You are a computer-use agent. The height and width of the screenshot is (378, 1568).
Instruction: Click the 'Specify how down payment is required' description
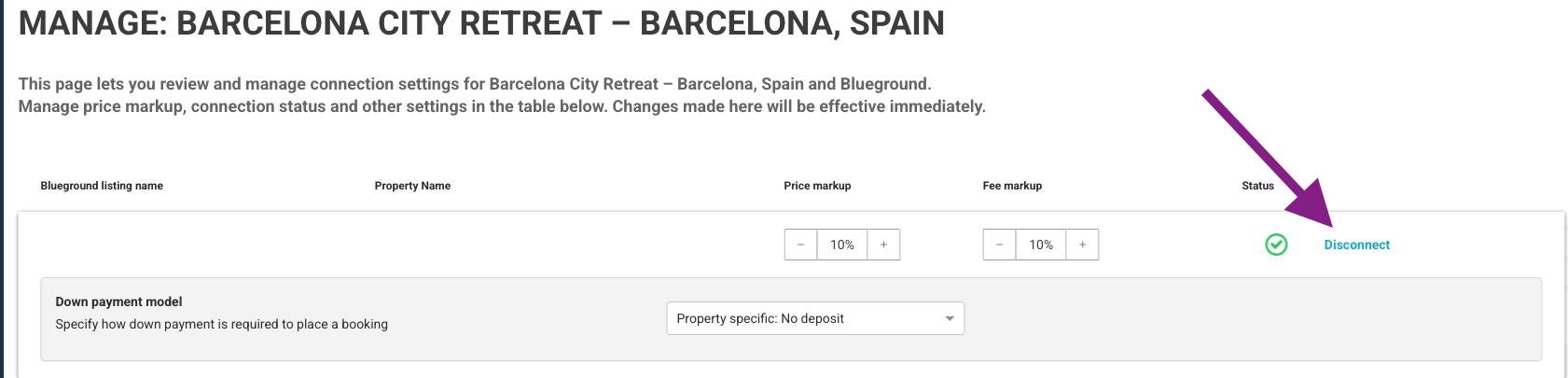[221, 324]
